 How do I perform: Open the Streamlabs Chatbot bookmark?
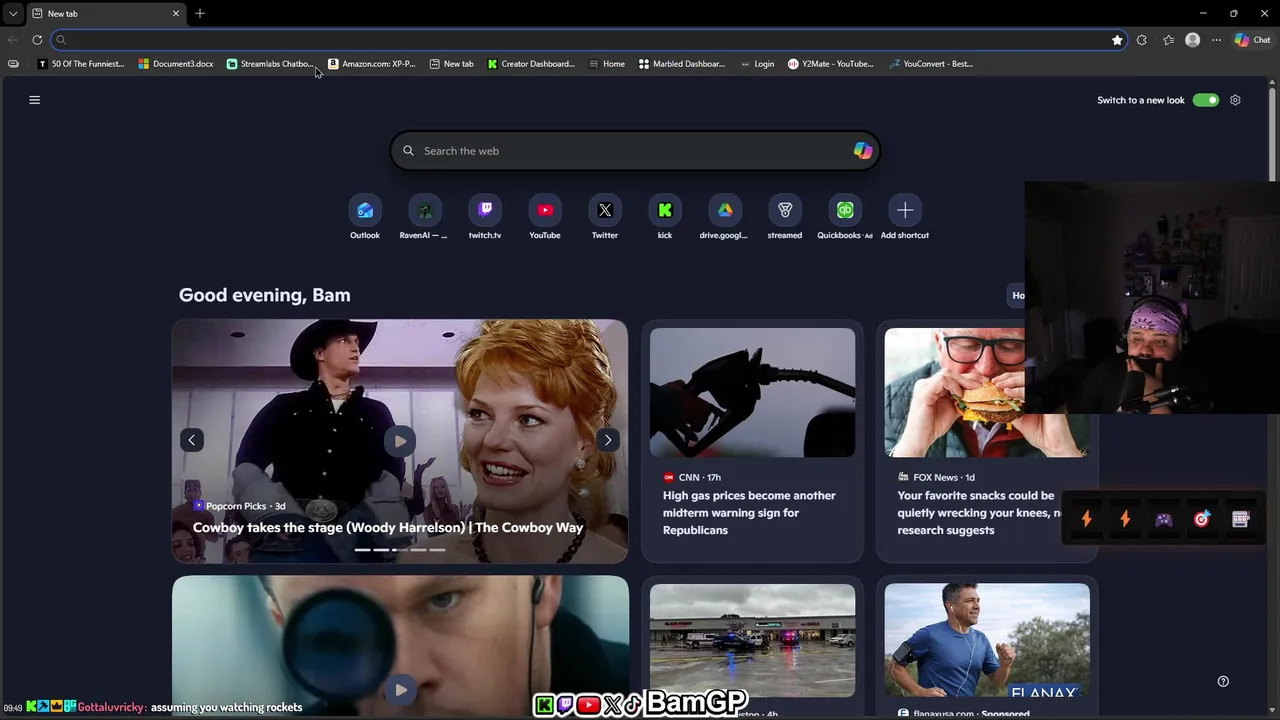tap(270, 64)
